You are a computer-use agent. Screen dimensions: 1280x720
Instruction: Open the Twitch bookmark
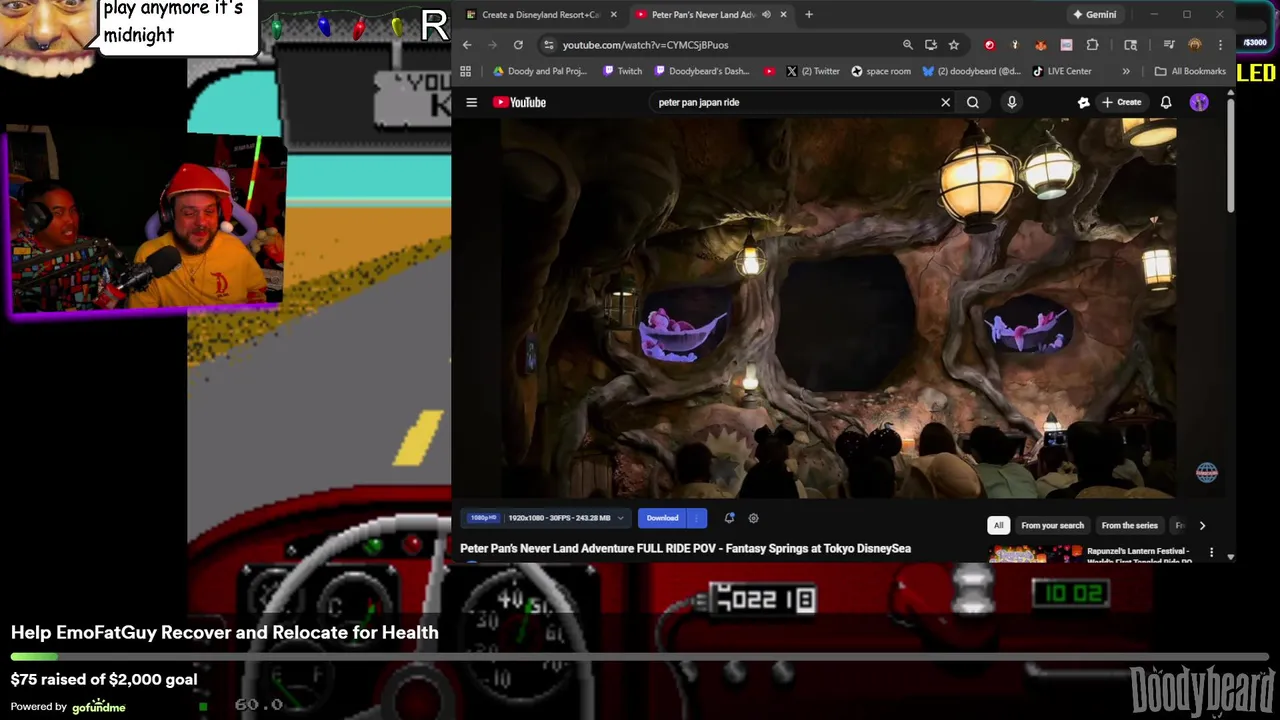(623, 71)
